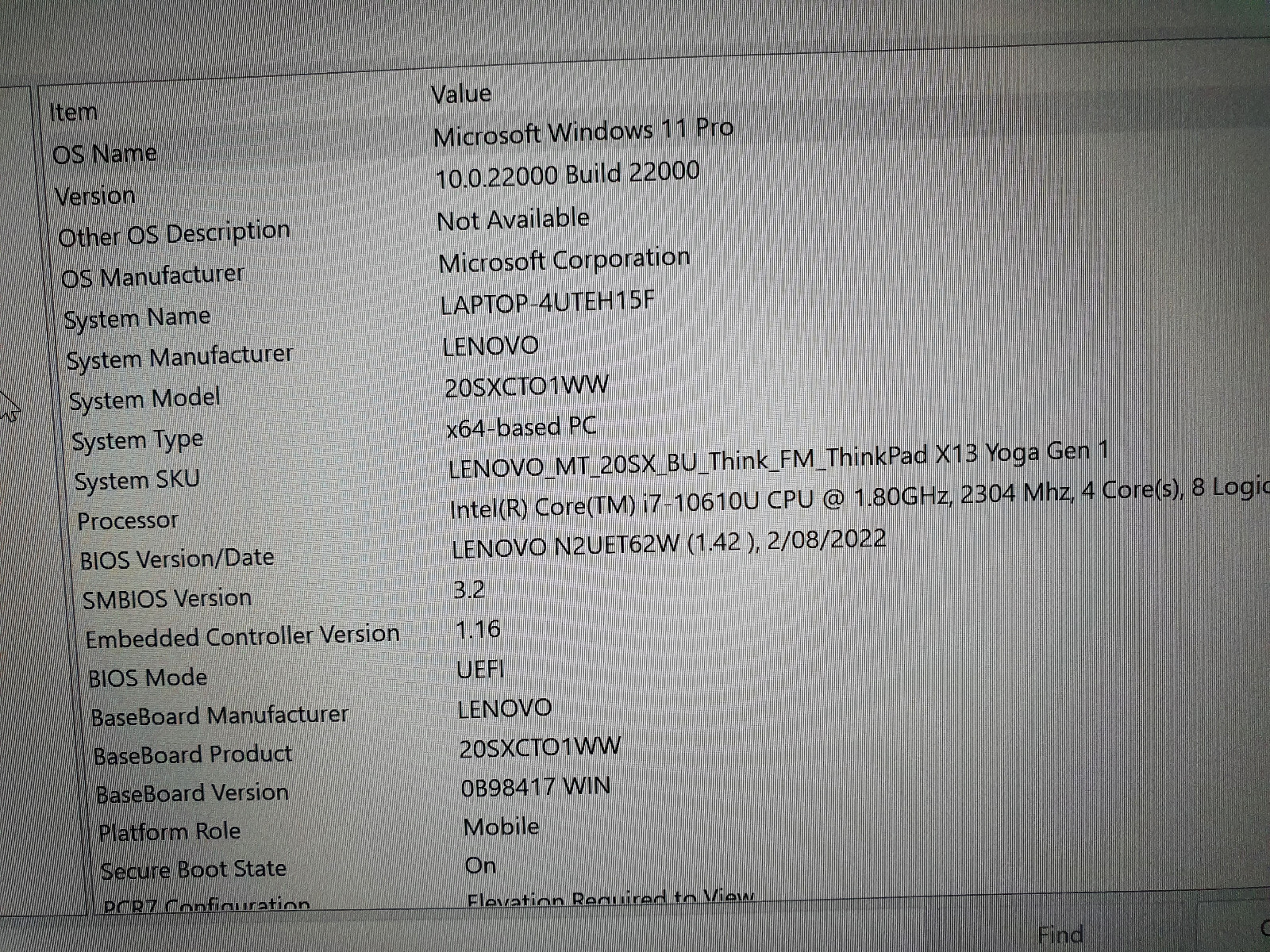Select the OS Manufacturer row label
The height and width of the screenshot is (952, 1270).
click(153, 276)
